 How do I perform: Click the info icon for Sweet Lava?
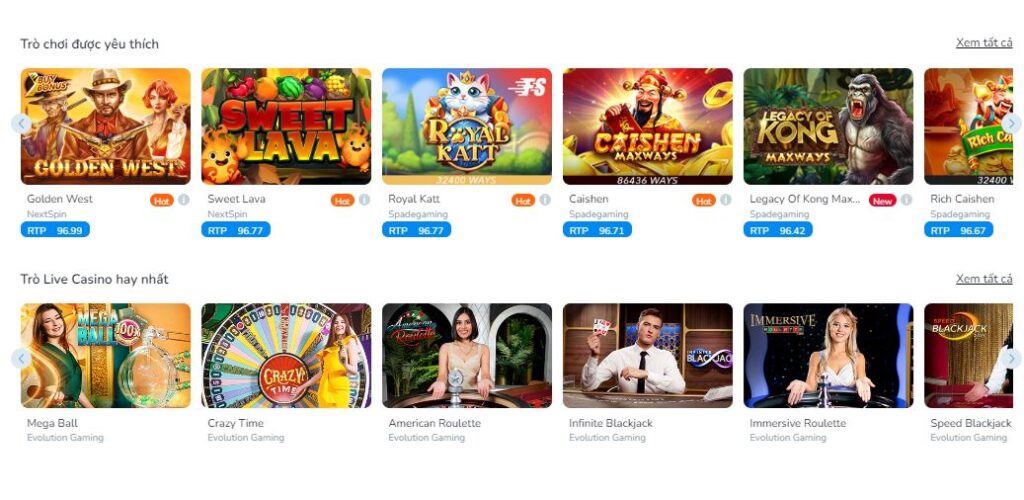click(364, 200)
